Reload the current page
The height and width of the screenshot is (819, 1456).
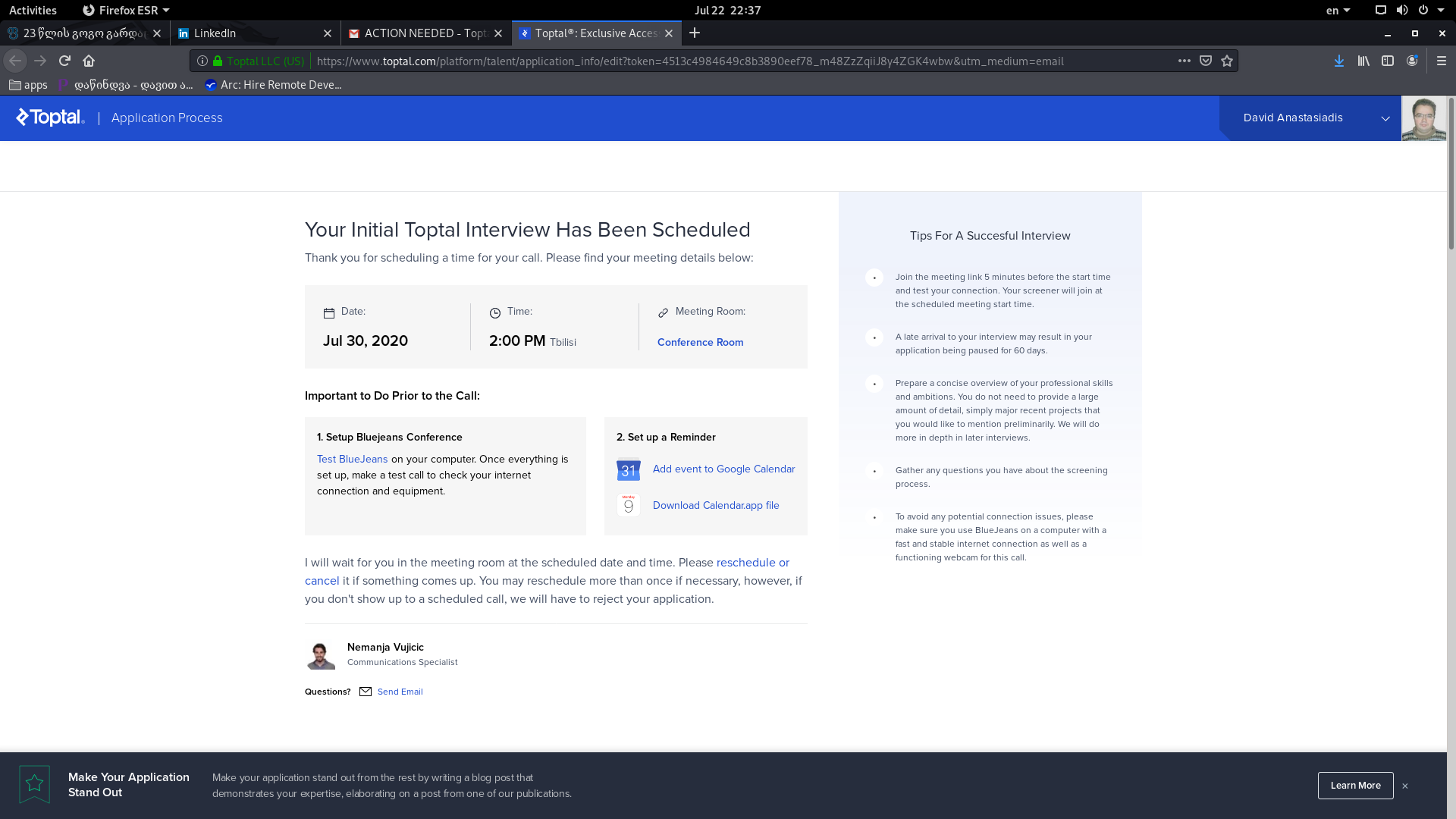click(x=64, y=61)
